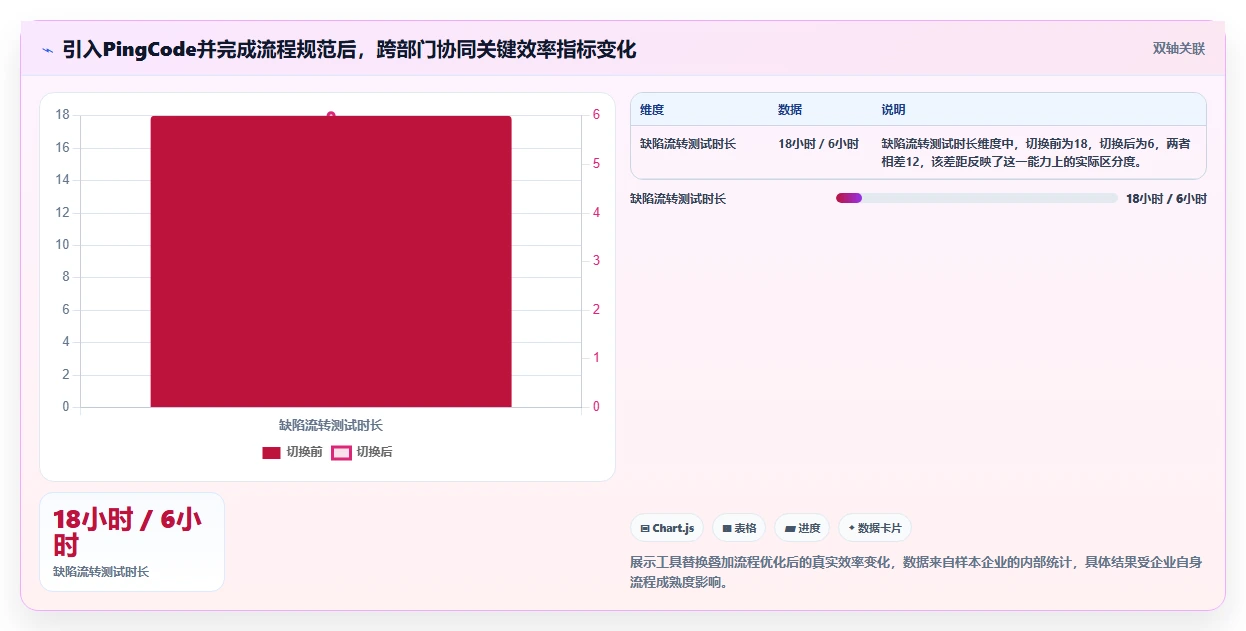Click the footer note starting 展示工具替换
The width and height of the screenshot is (1246, 631).
(916, 572)
